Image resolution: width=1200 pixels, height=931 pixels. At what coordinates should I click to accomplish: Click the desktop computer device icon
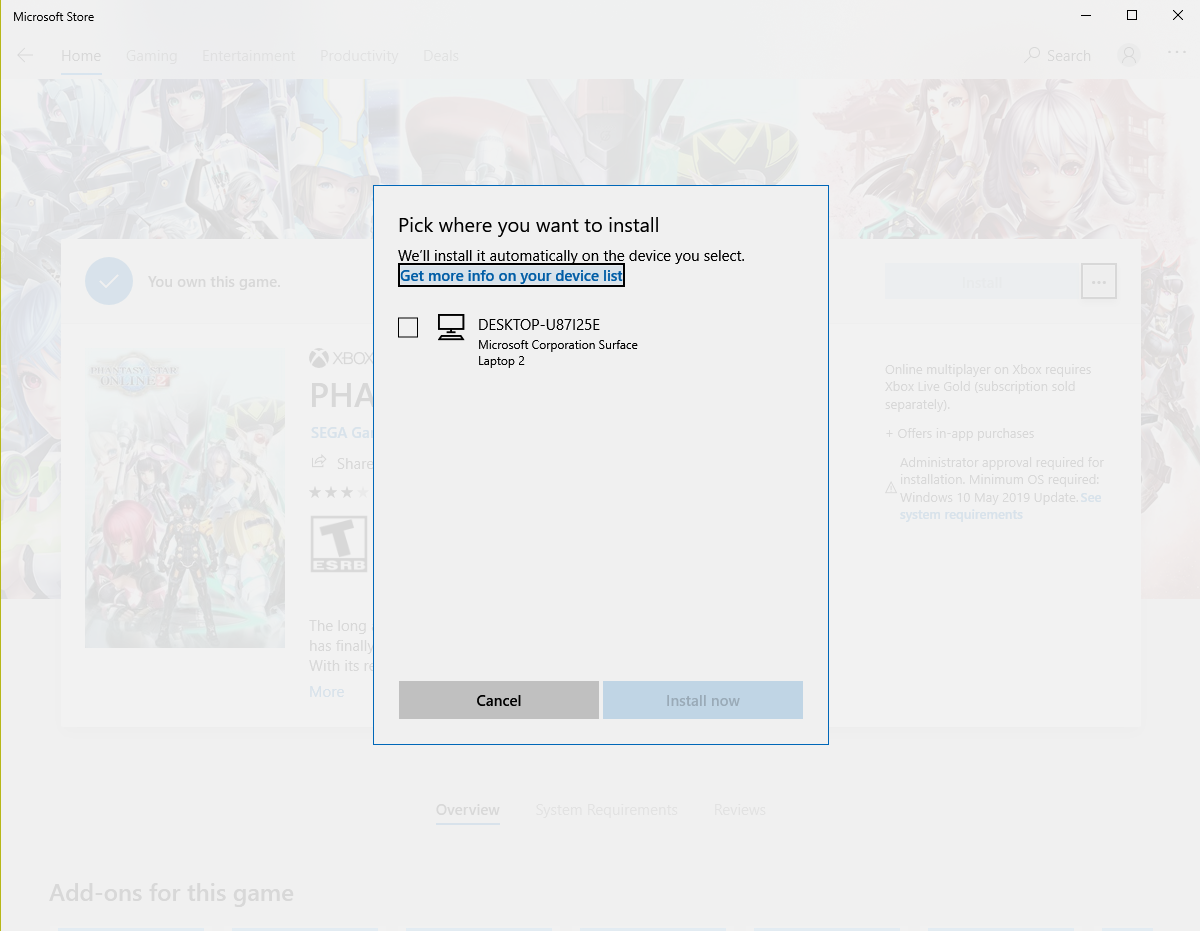451,327
